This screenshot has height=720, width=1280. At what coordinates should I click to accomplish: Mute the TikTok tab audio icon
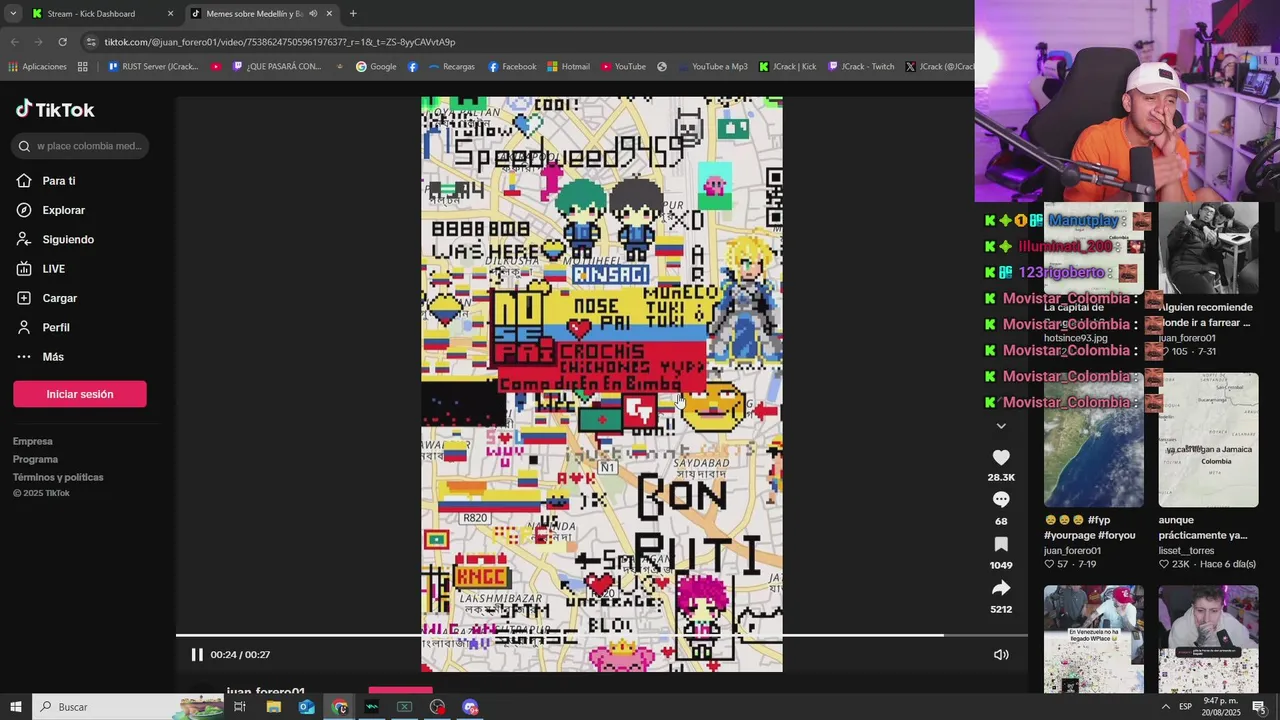point(313,14)
